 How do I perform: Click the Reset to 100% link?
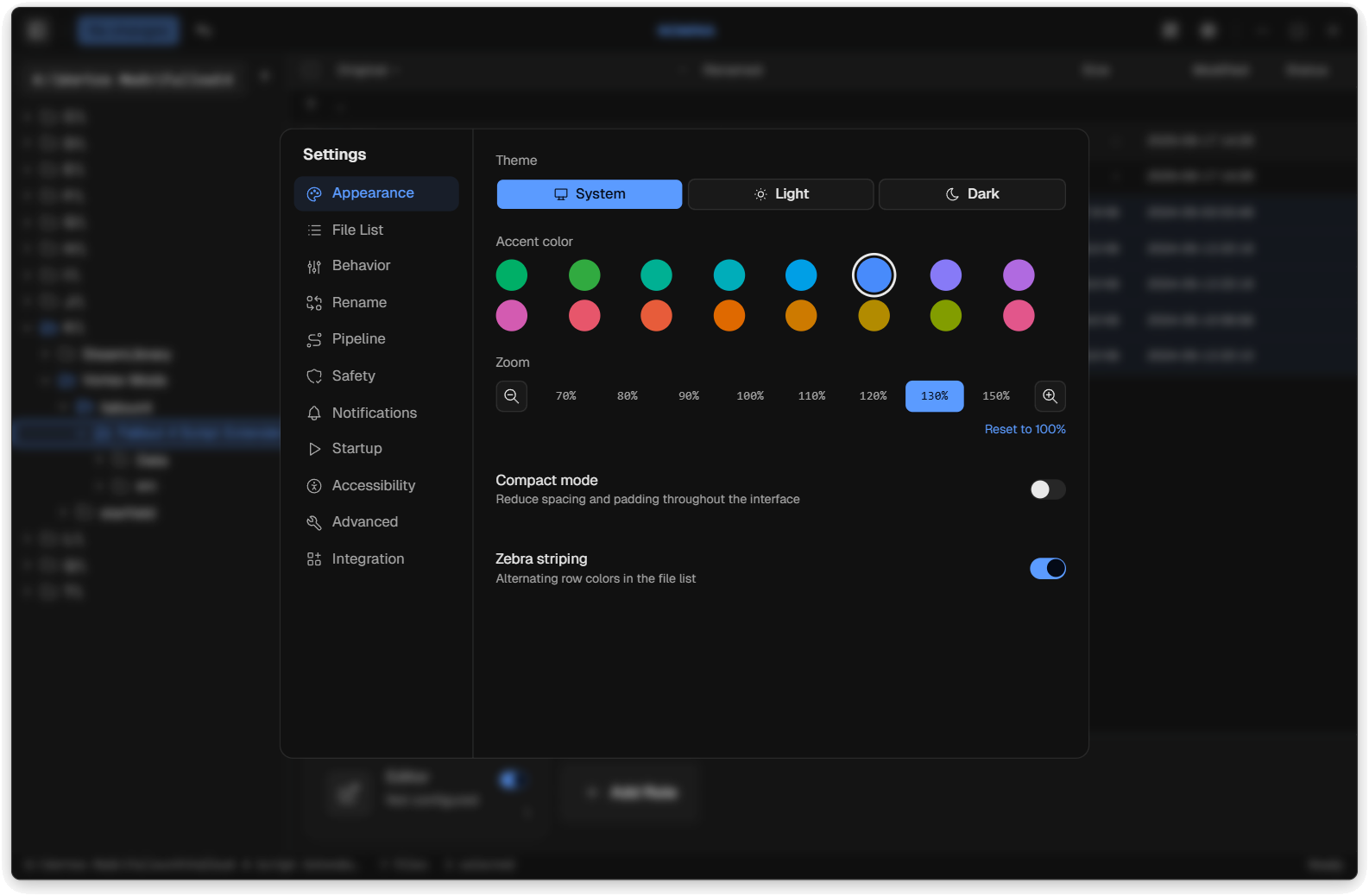tap(1025, 429)
